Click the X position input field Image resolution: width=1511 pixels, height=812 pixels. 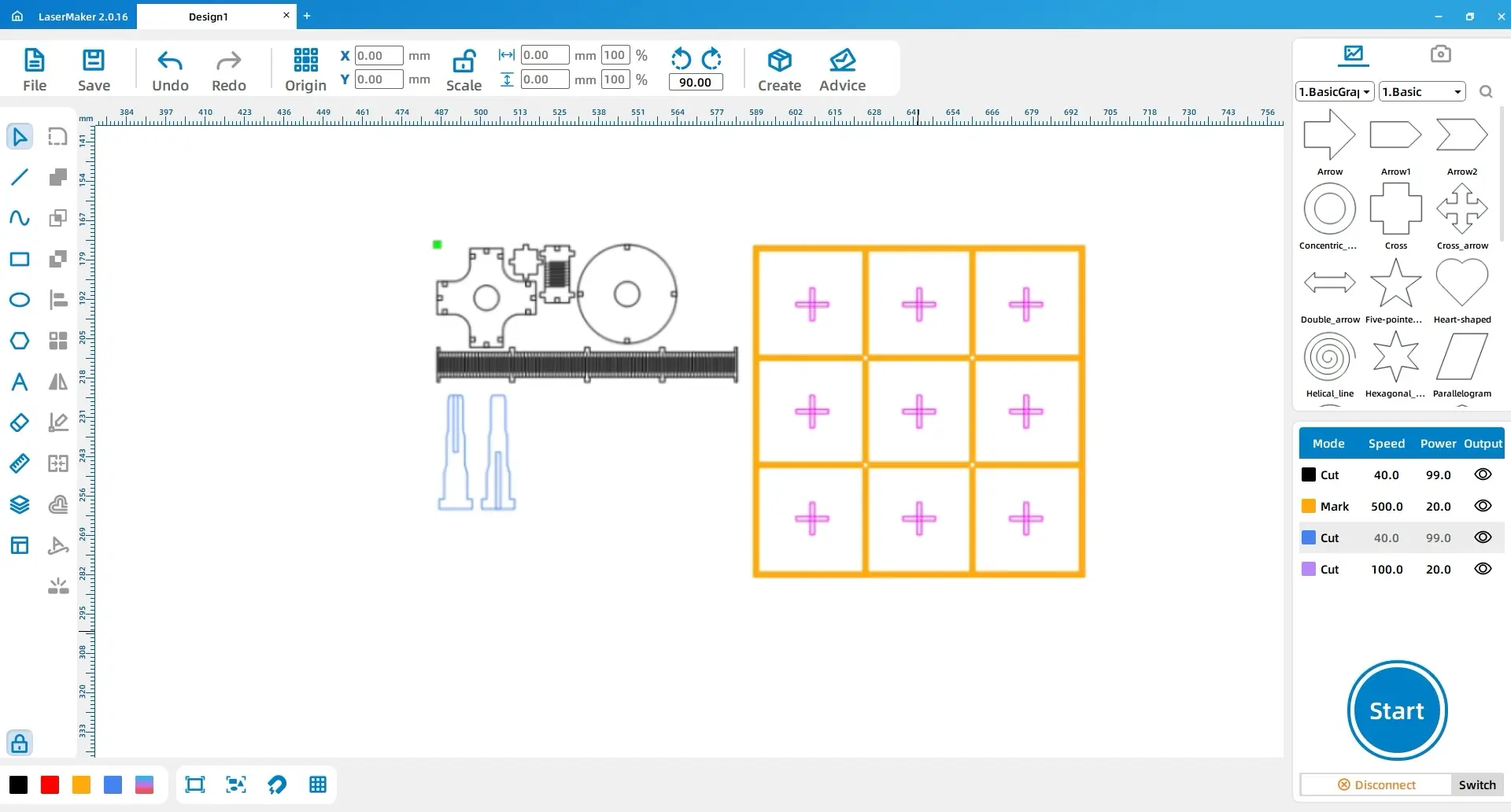click(x=379, y=55)
